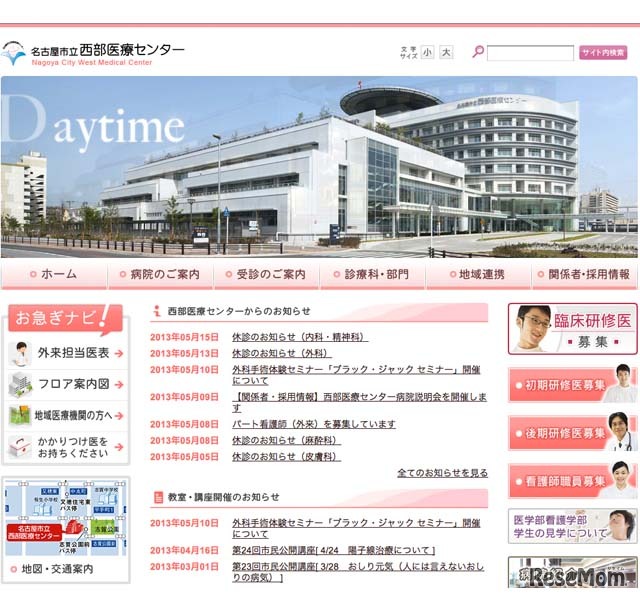640x600 pixels.
Task: Click inside the site search text field
Action: click(x=530, y=53)
